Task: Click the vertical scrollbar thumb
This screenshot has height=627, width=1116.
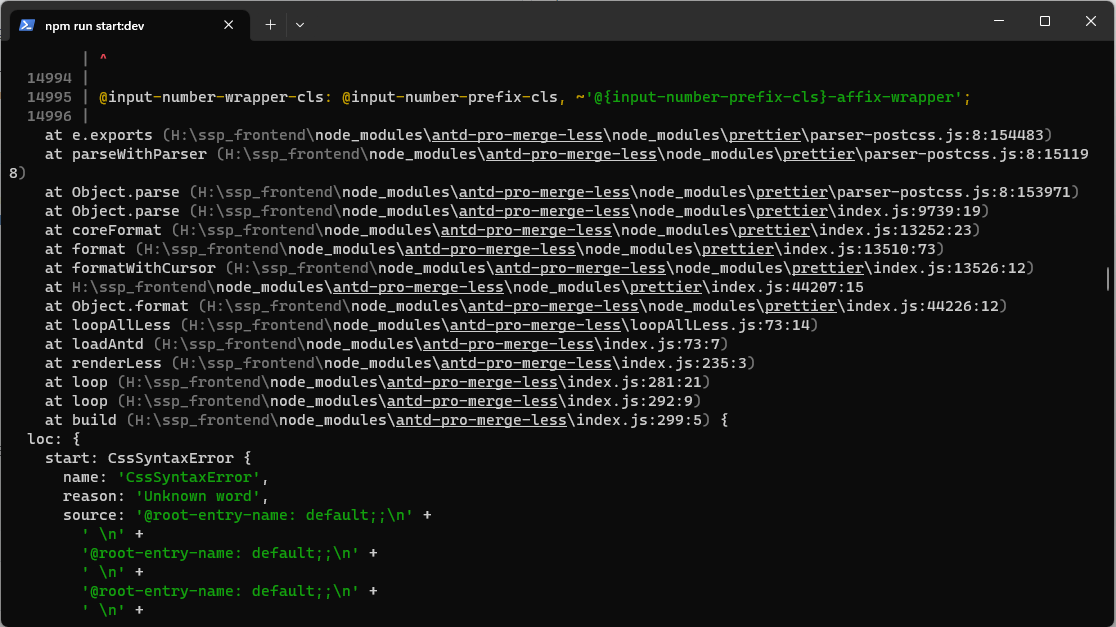Action: coord(1110,275)
